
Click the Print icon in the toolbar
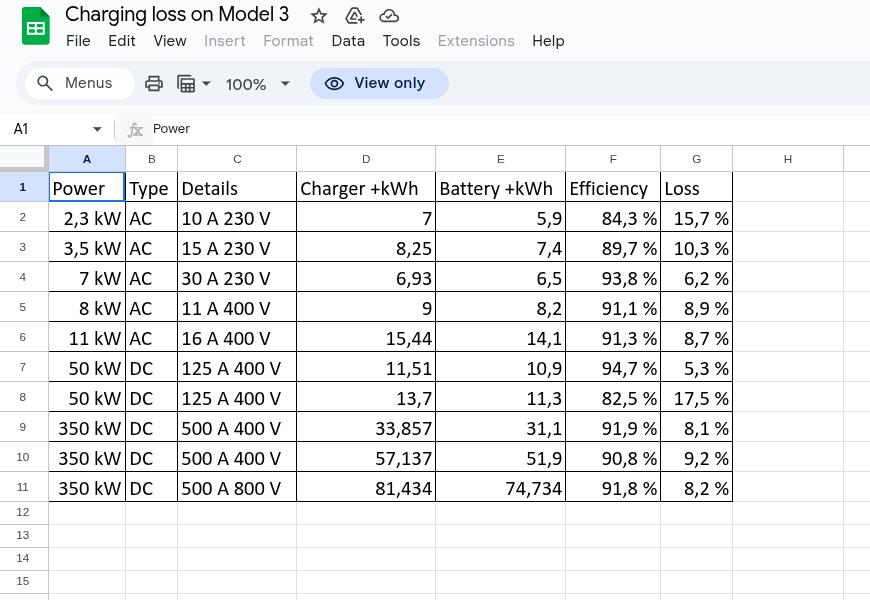tap(154, 84)
